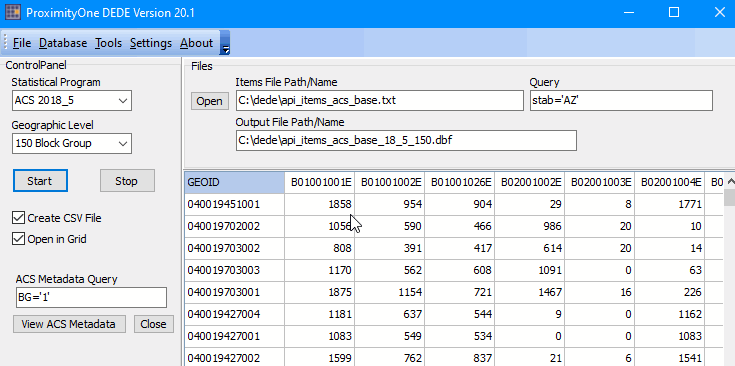Focus the ACS Metadata Query field
The width and height of the screenshot is (735, 366).
point(91,298)
